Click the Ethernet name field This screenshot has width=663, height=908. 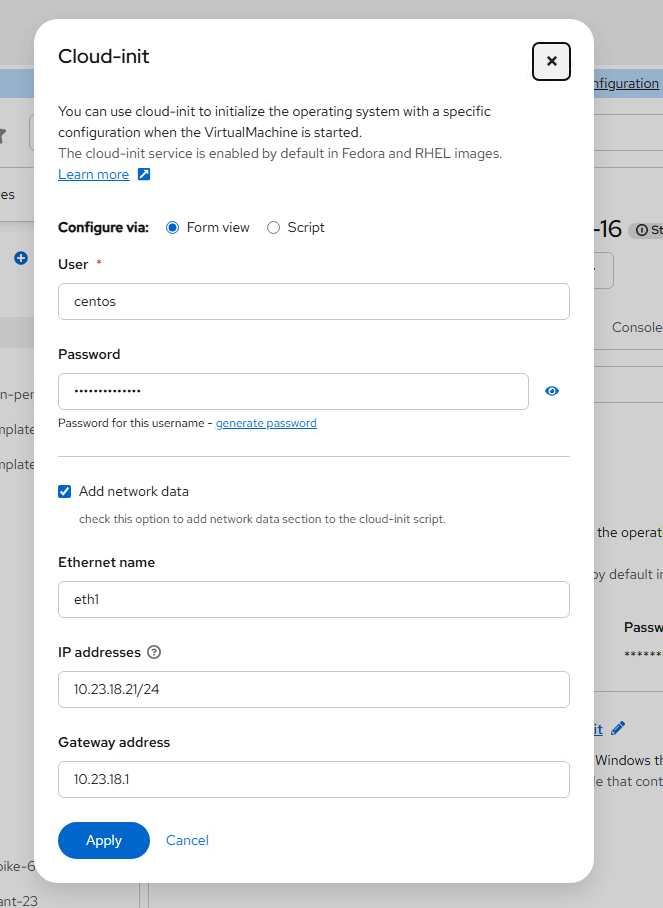pyautogui.click(x=314, y=600)
